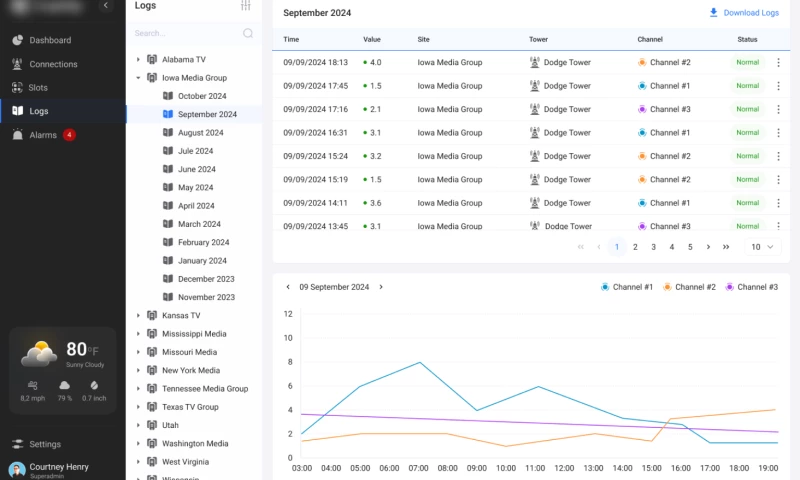Open the Jule 2024 log entry
This screenshot has width=800, height=480.
point(195,151)
